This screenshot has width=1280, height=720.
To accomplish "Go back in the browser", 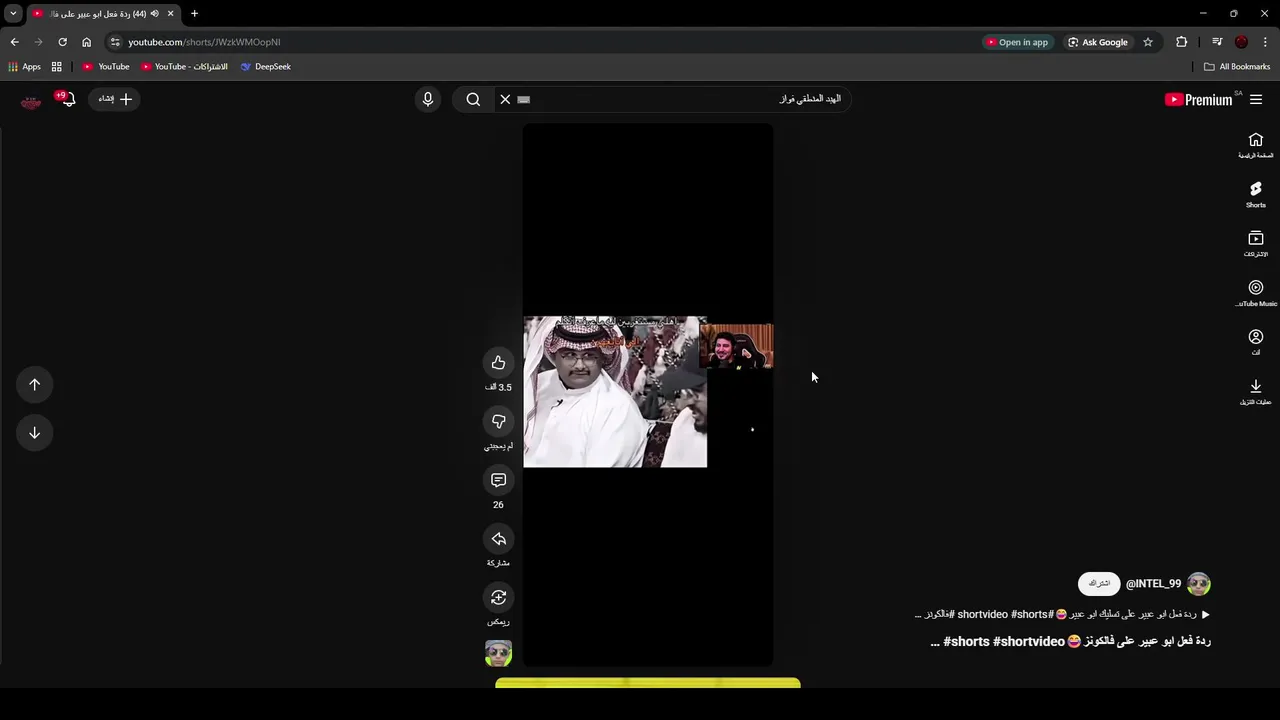I will pyautogui.click(x=14, y=42).
